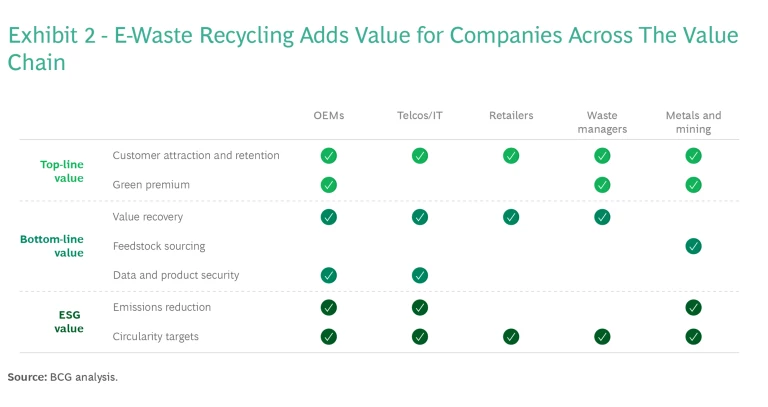Click Telcos/IT checkmark for Value recovery
The image size is (768, 407).
(420, 217)
